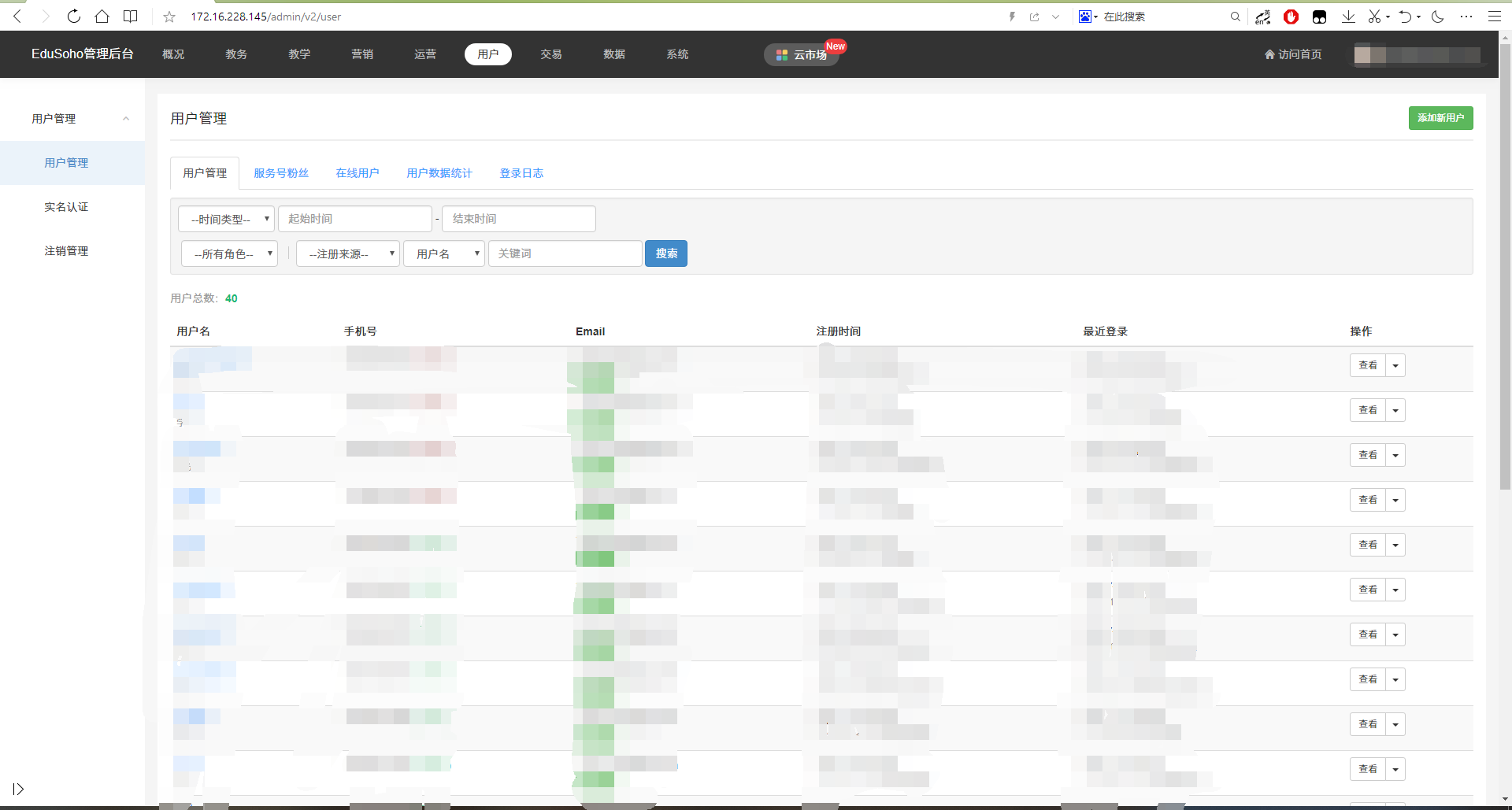
Task: Click the extension icon left of ad-block
Action: tap(1262, 17)
